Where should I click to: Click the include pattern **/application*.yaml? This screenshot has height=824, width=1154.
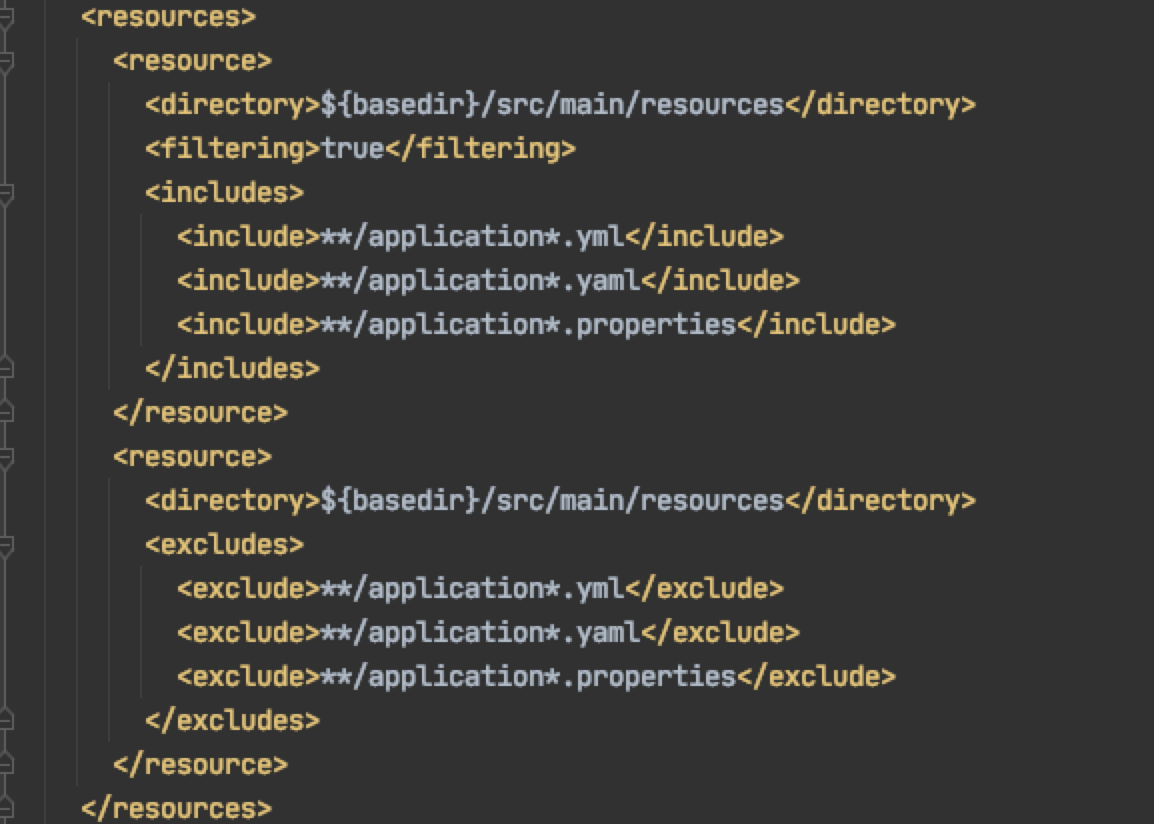[480, 281]
